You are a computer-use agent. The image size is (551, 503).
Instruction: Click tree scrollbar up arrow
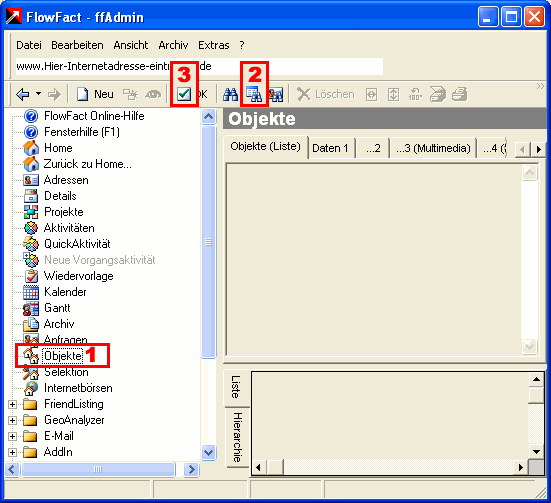209,116
